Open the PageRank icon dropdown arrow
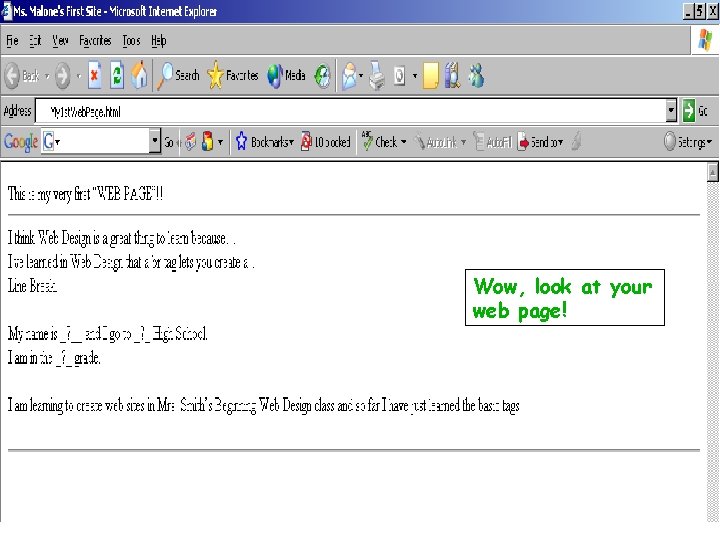This screenshot has width=720, height=540. pyautogui.click(x=220, y=142)
